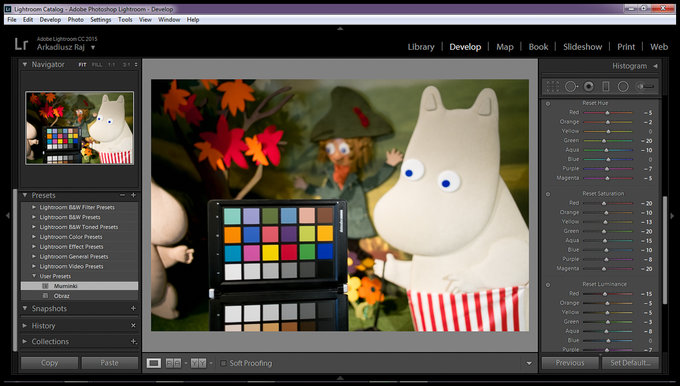Screen dimensions: 680x386
Task: Expand the Lightroom Color Presets folder
Action: click(x=34, y=237)
